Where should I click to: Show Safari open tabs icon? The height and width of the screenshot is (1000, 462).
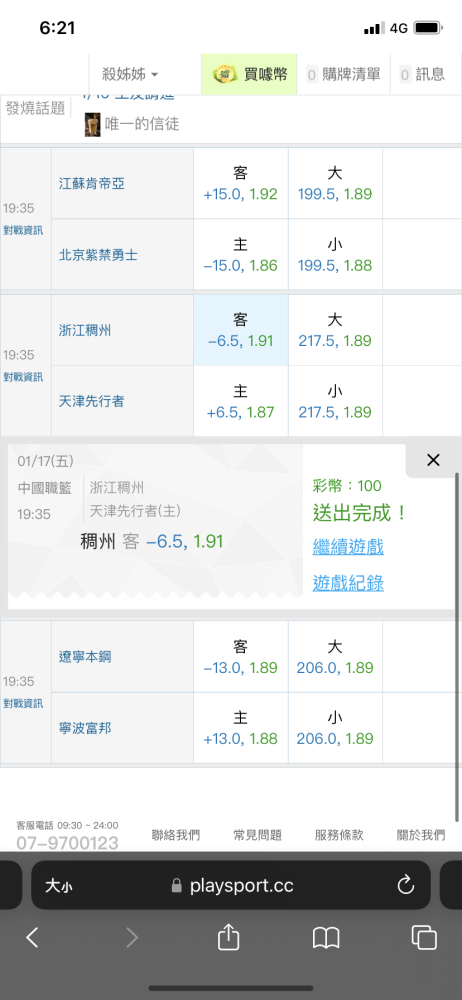pos(424,937)
